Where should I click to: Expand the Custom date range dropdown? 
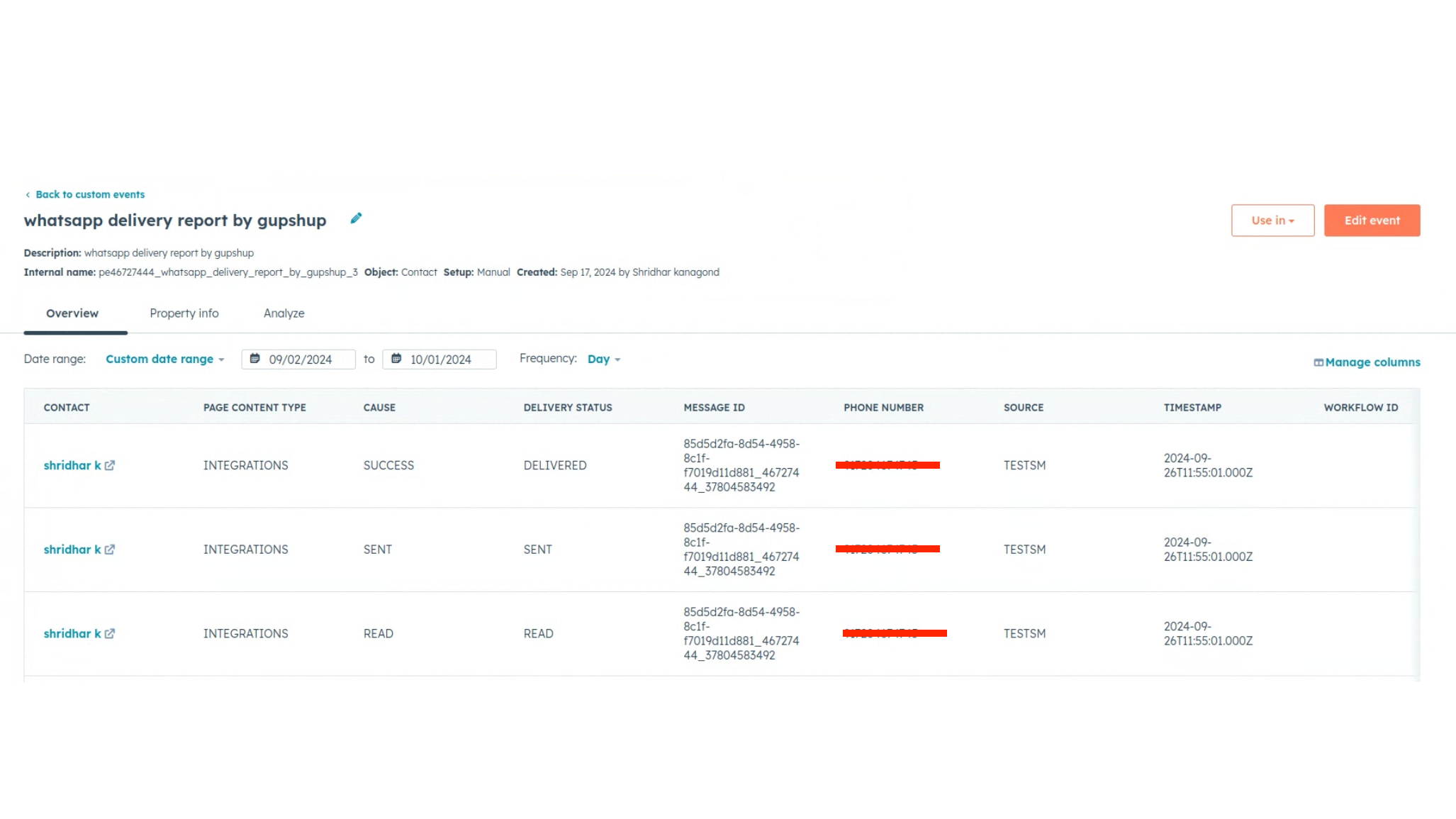coord(164,360)
